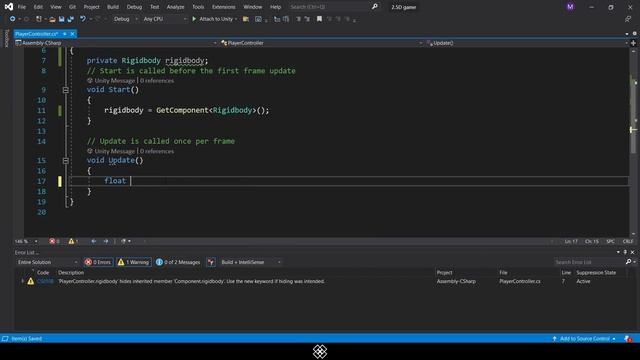Viewport: 640px width, 360px height.
Task: Toggle the 0 of 2 Messages filter
Action: (178, 262)
